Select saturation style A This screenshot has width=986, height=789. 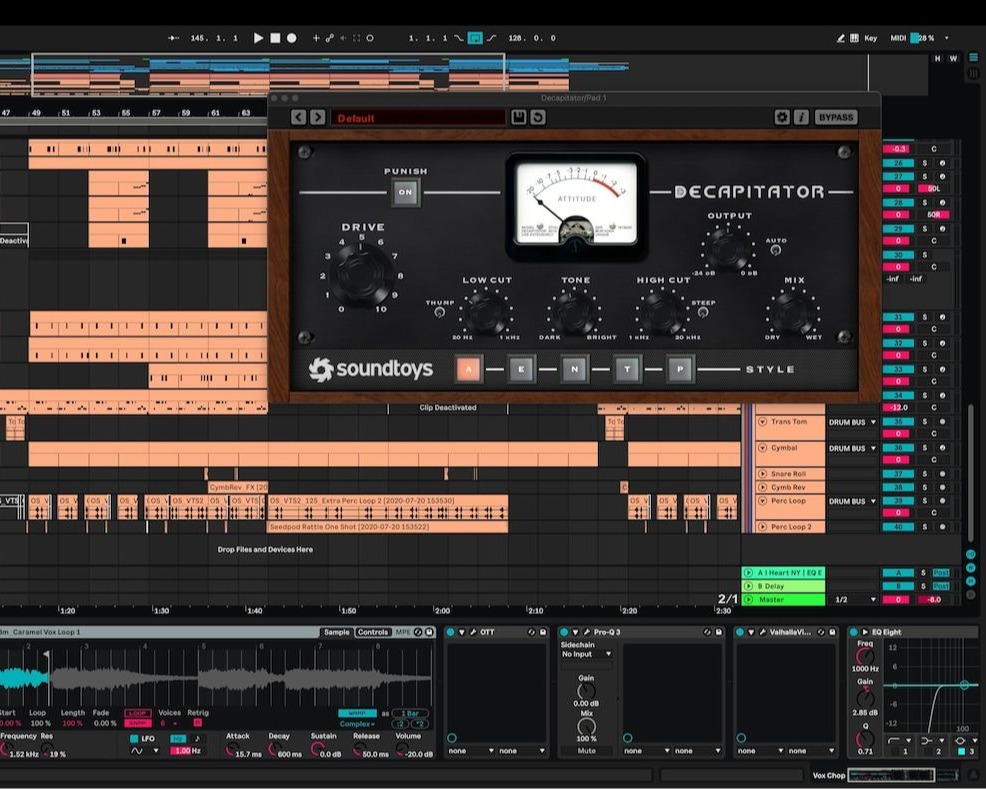pyautogui.click(x=468, y=369)
